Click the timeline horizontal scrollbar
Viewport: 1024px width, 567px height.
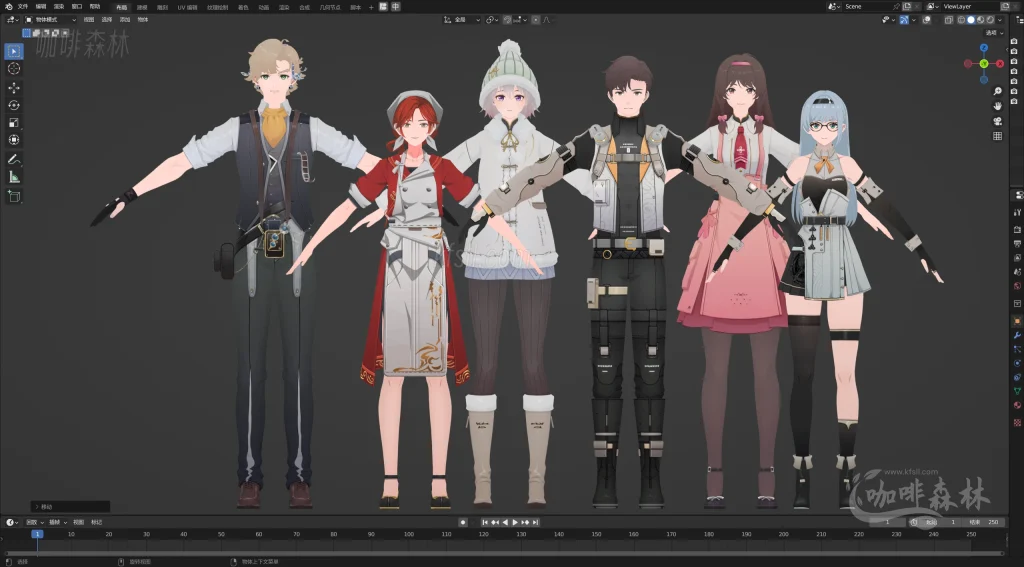pos(503,553)
